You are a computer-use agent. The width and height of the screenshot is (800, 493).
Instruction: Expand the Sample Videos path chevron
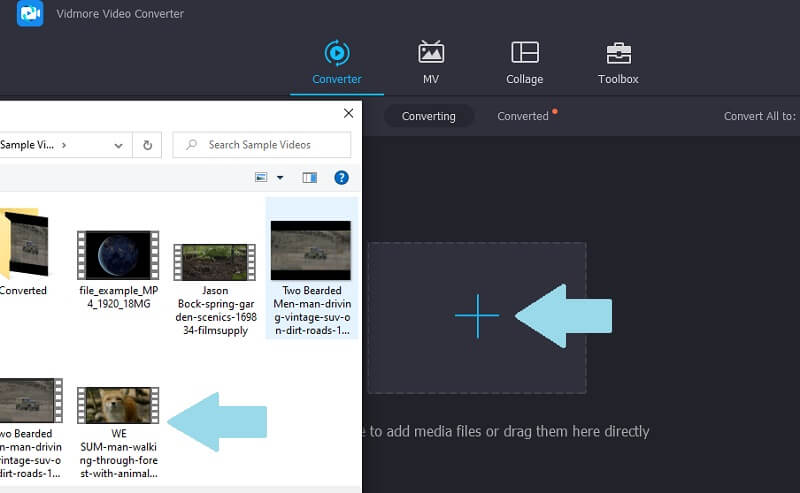click(x=64, y=145)
